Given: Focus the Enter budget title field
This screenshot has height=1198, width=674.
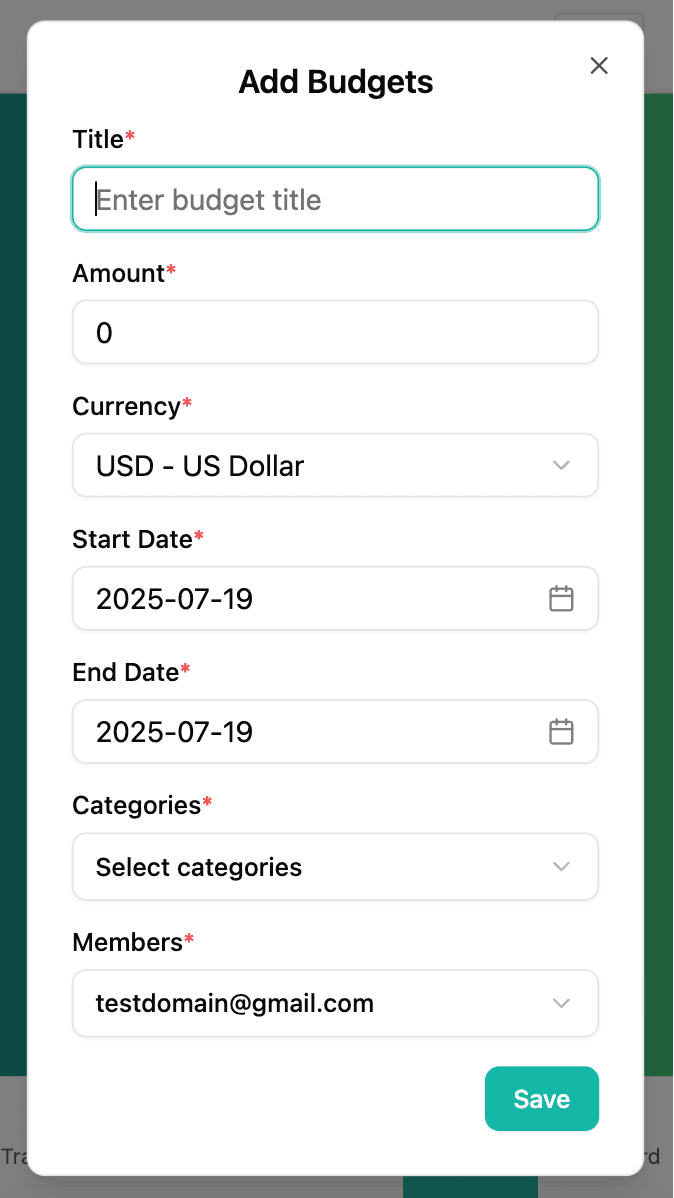Looking at the screenshot, I should point(335,199).
